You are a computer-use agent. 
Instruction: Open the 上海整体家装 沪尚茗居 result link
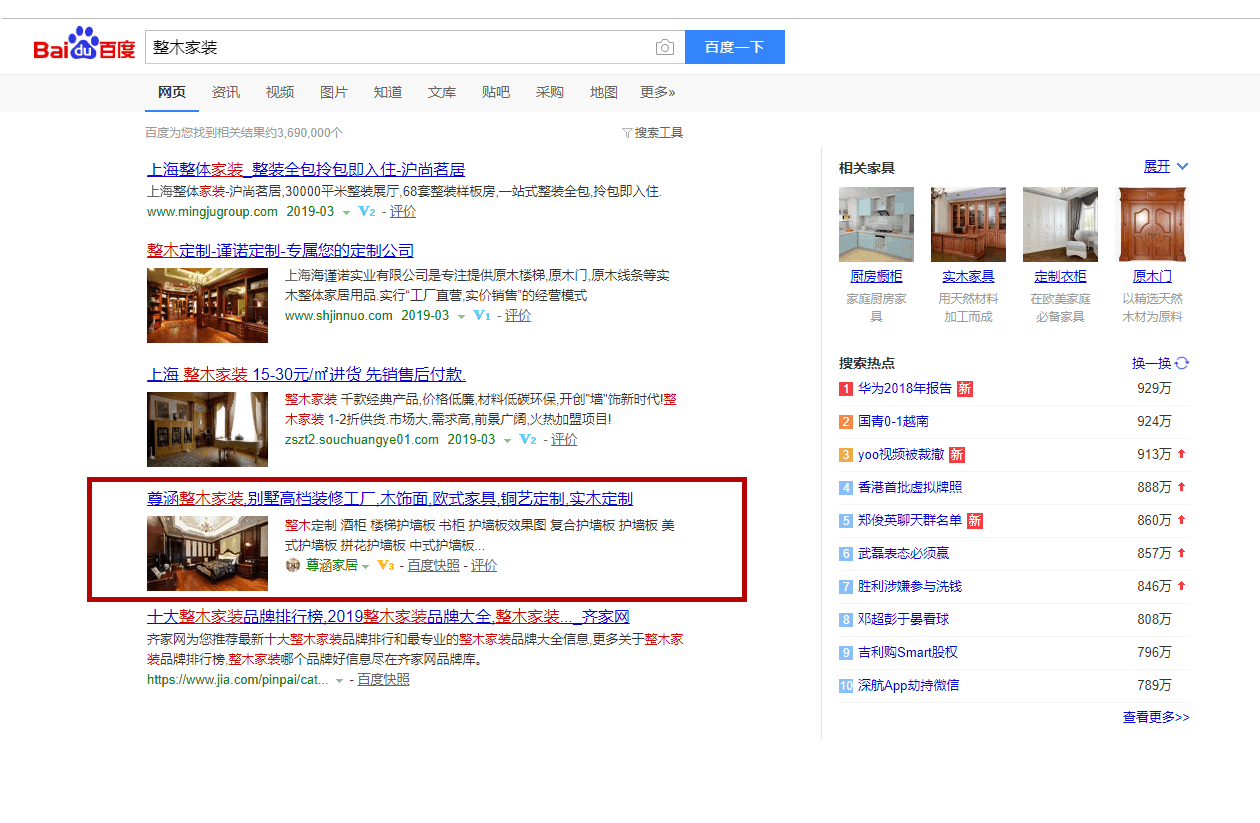pyautogui.click(x=306, y=170)
